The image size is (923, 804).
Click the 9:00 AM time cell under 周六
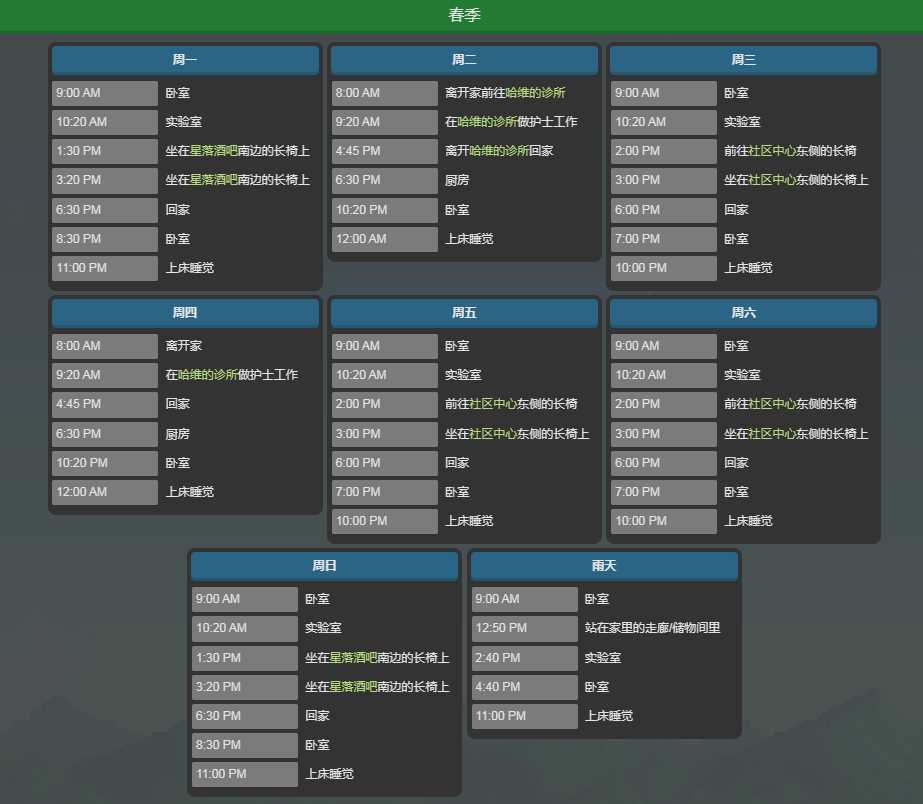coord(663,346)
